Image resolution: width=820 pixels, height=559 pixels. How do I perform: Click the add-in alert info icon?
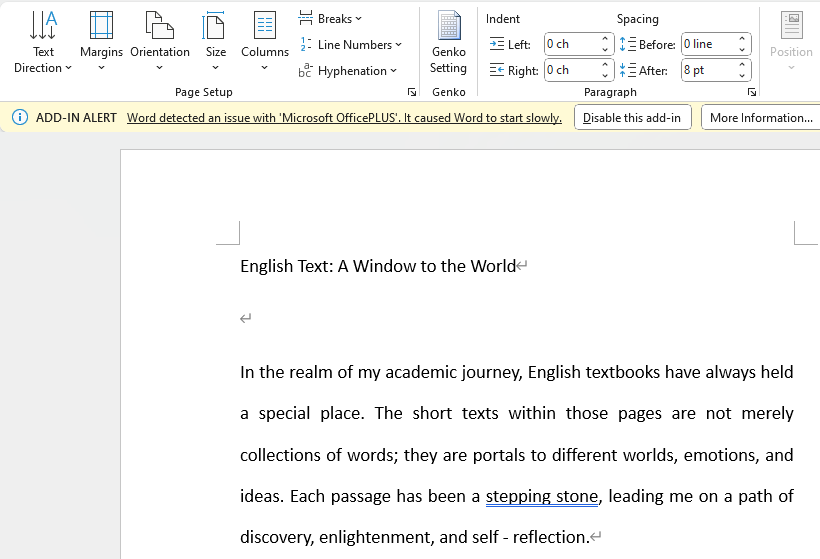(x=20, y=118)
